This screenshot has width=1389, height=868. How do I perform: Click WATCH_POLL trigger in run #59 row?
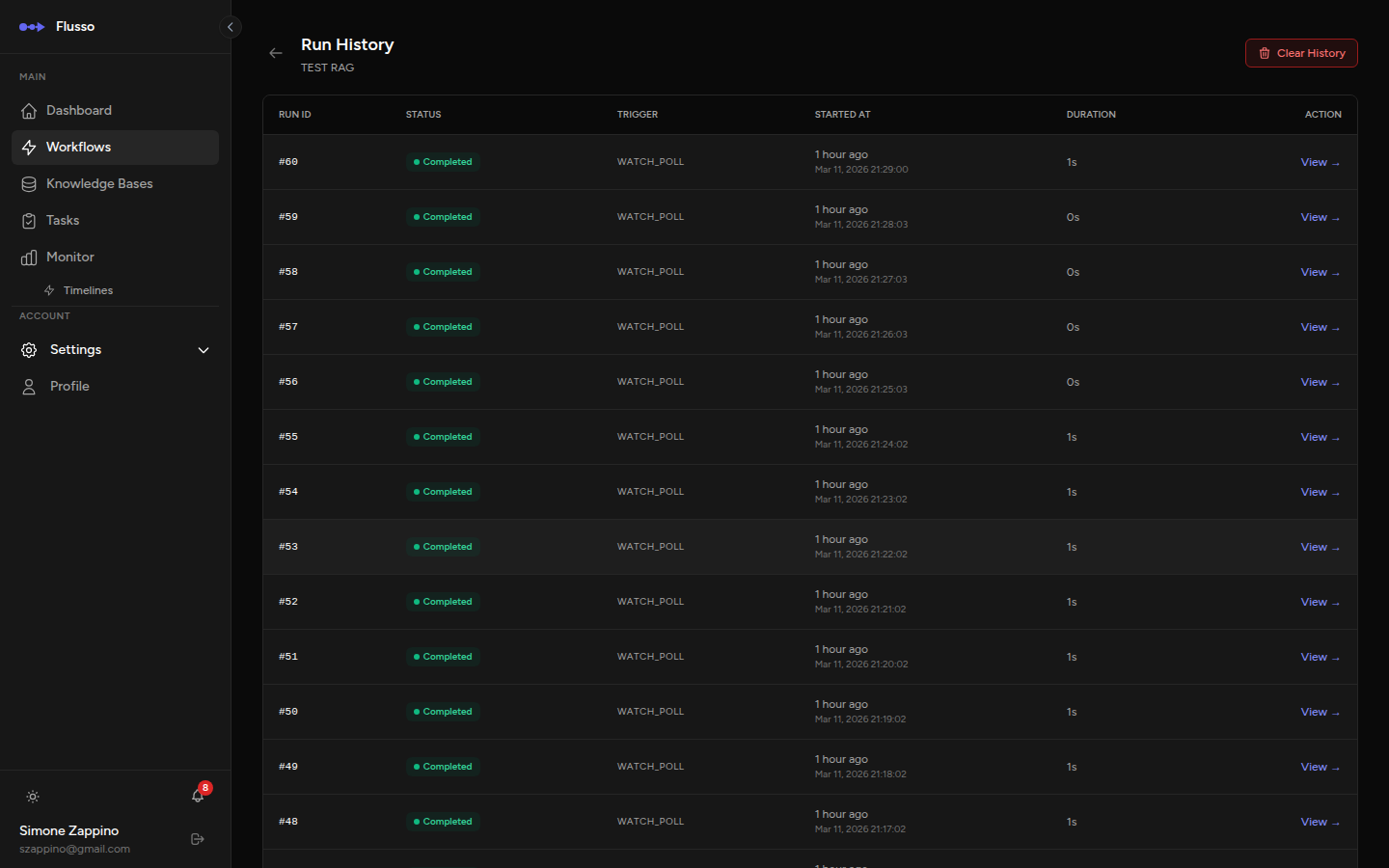[650, 217]
